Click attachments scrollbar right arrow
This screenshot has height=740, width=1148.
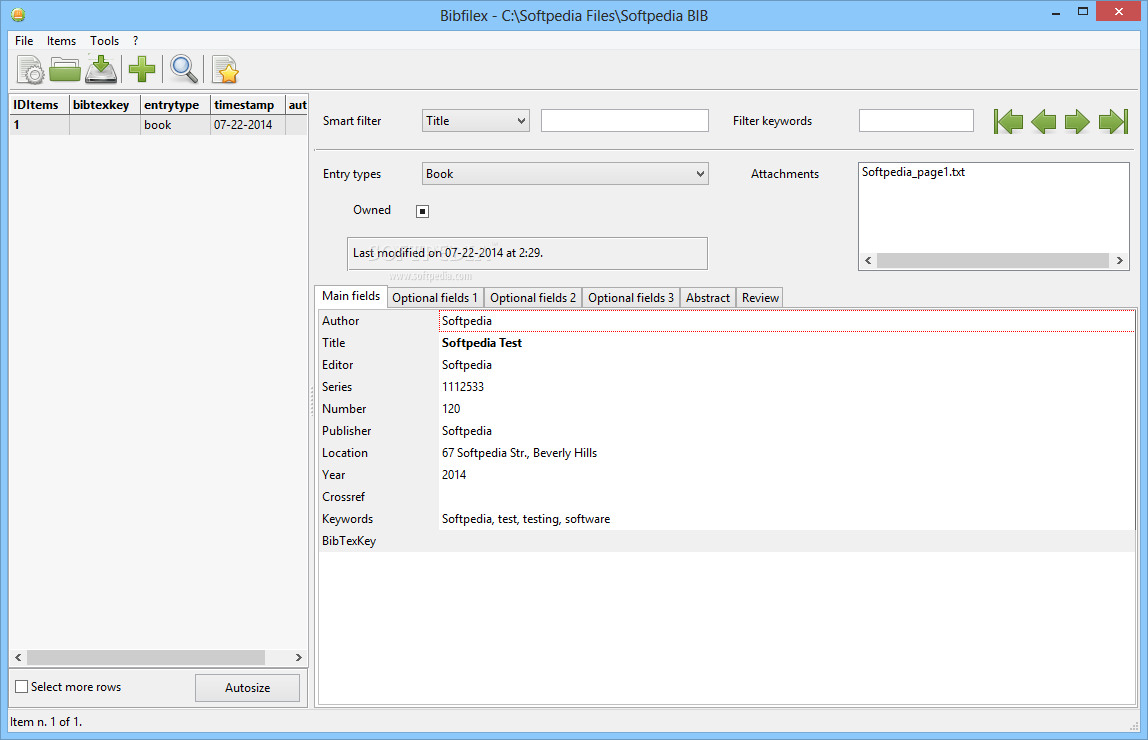click(1119, 261)
